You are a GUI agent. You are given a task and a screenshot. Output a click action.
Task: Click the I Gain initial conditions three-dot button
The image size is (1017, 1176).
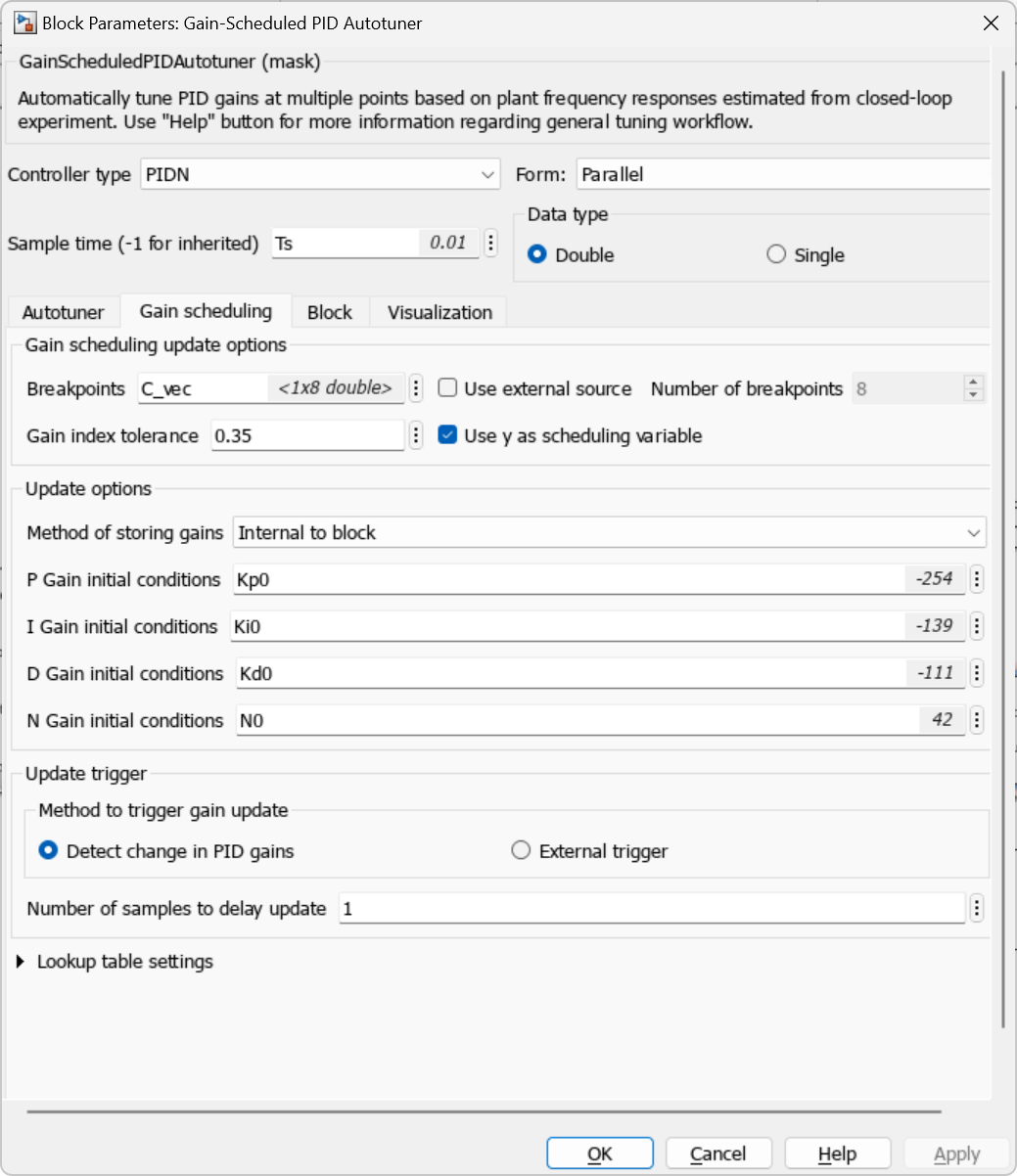pos(976,626)
